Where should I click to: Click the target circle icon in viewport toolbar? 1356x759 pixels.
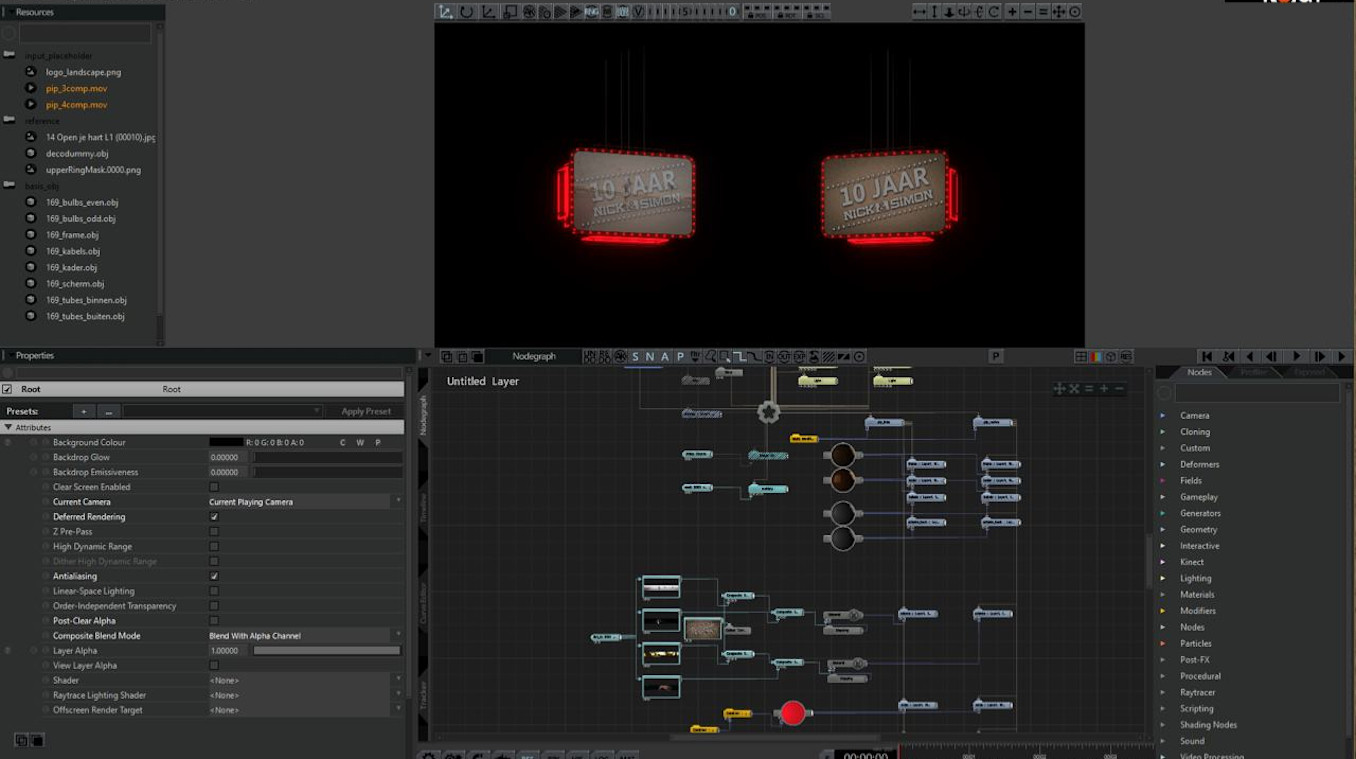[x=1075, y=12]
